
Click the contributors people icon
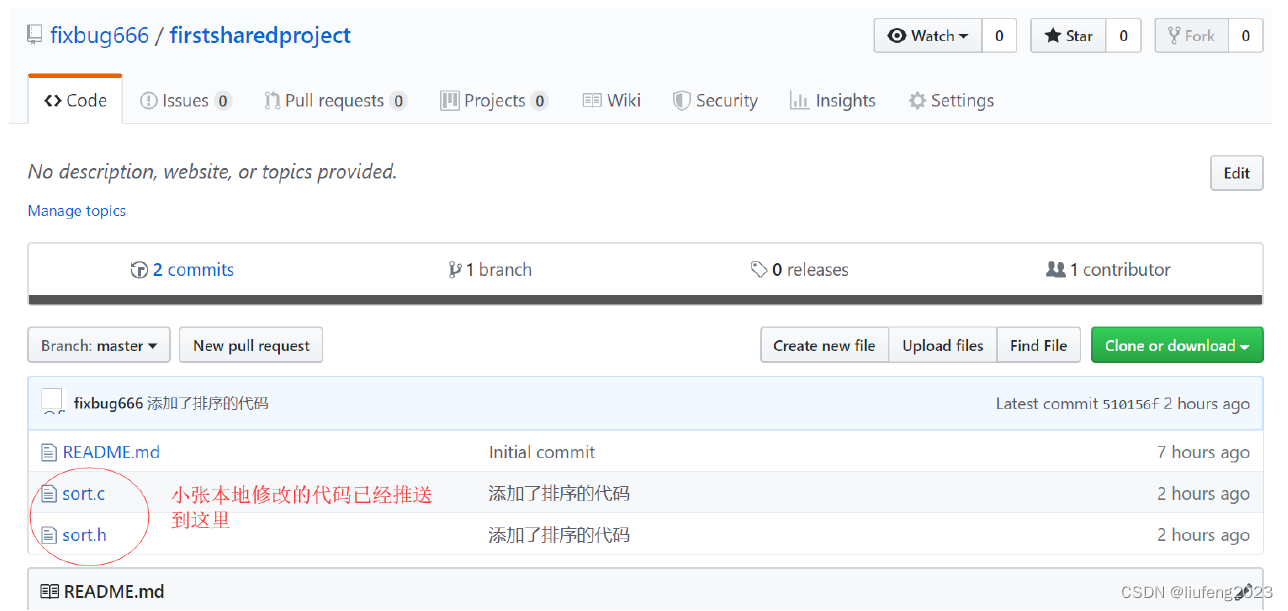[x=1055, y=270]
